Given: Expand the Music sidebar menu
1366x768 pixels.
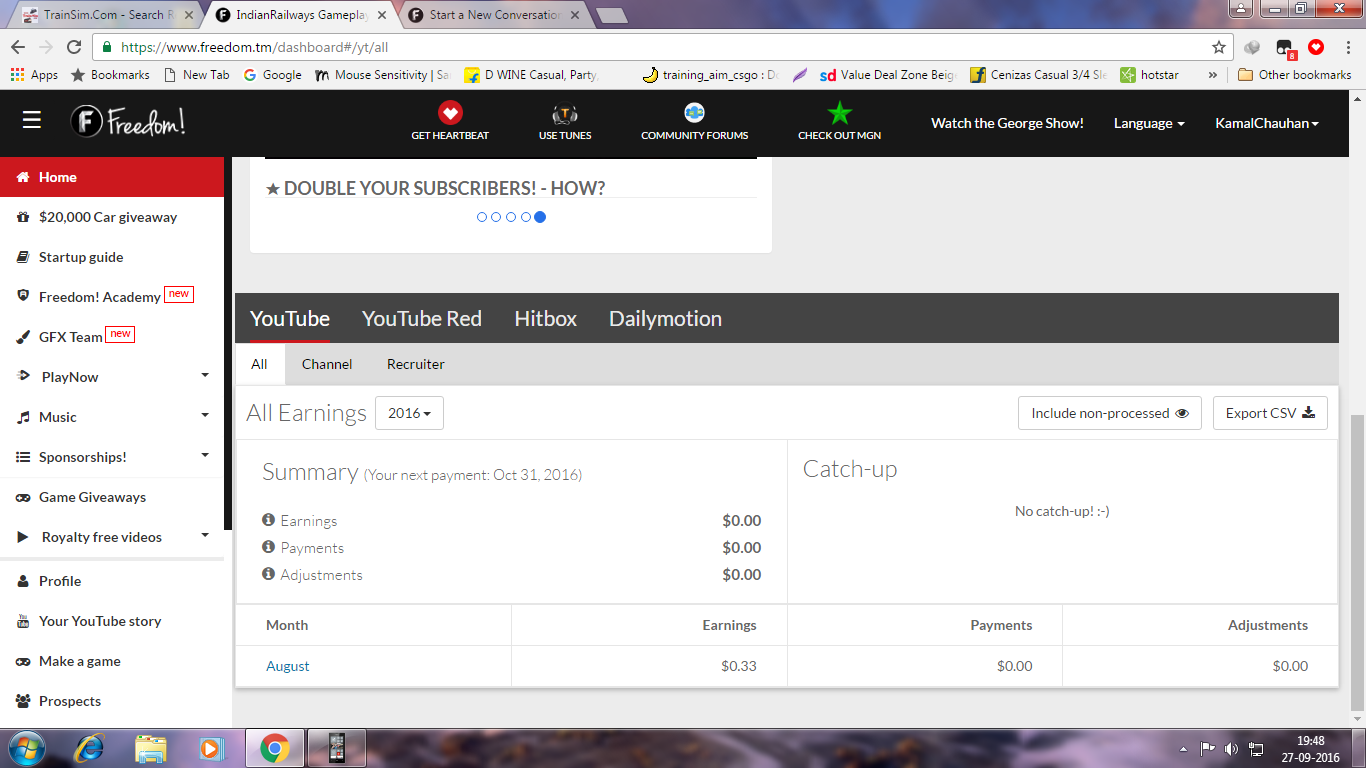Looking at the screenshot, I should click(x=112, y=417).
